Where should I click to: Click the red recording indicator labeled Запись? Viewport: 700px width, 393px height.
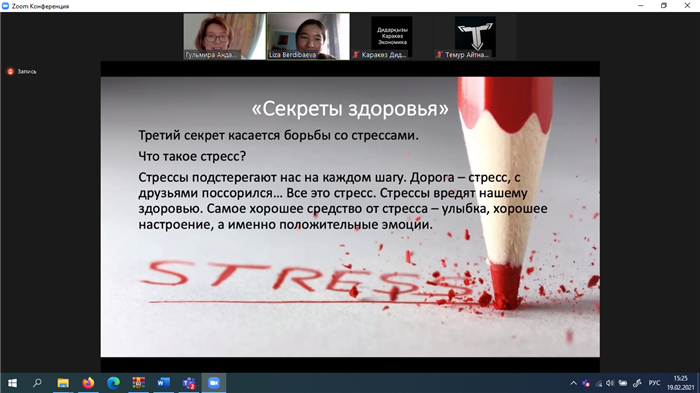coord(21,71)
